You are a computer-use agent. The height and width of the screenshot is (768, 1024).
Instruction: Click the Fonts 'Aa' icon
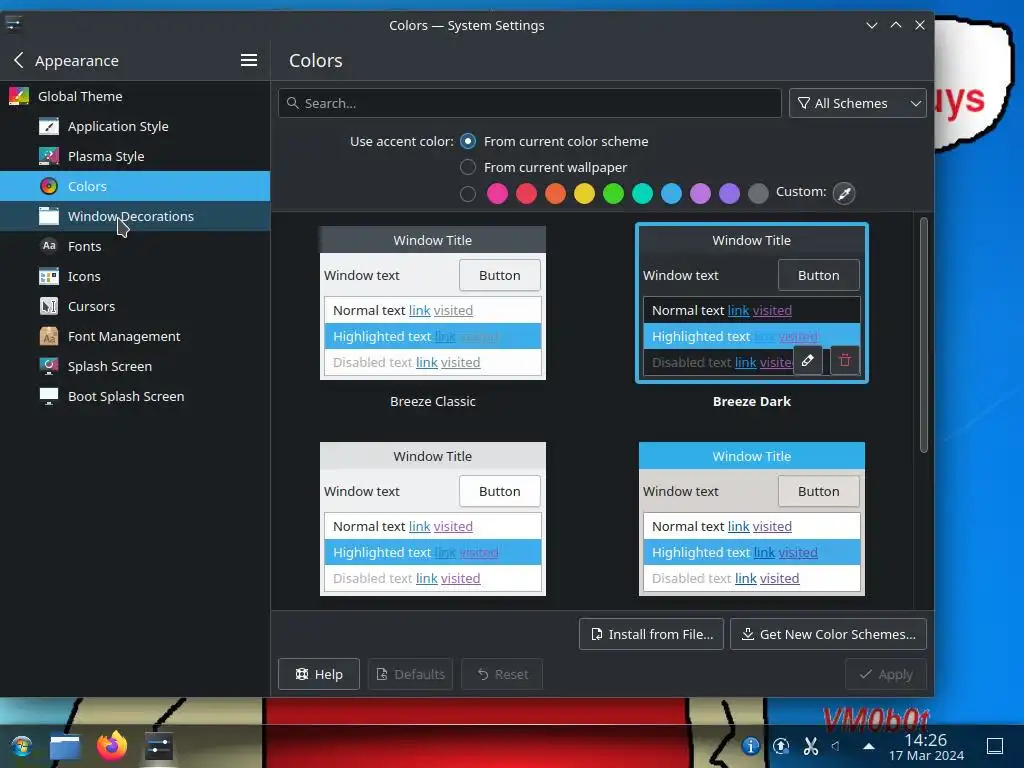[x=49, y=246]
